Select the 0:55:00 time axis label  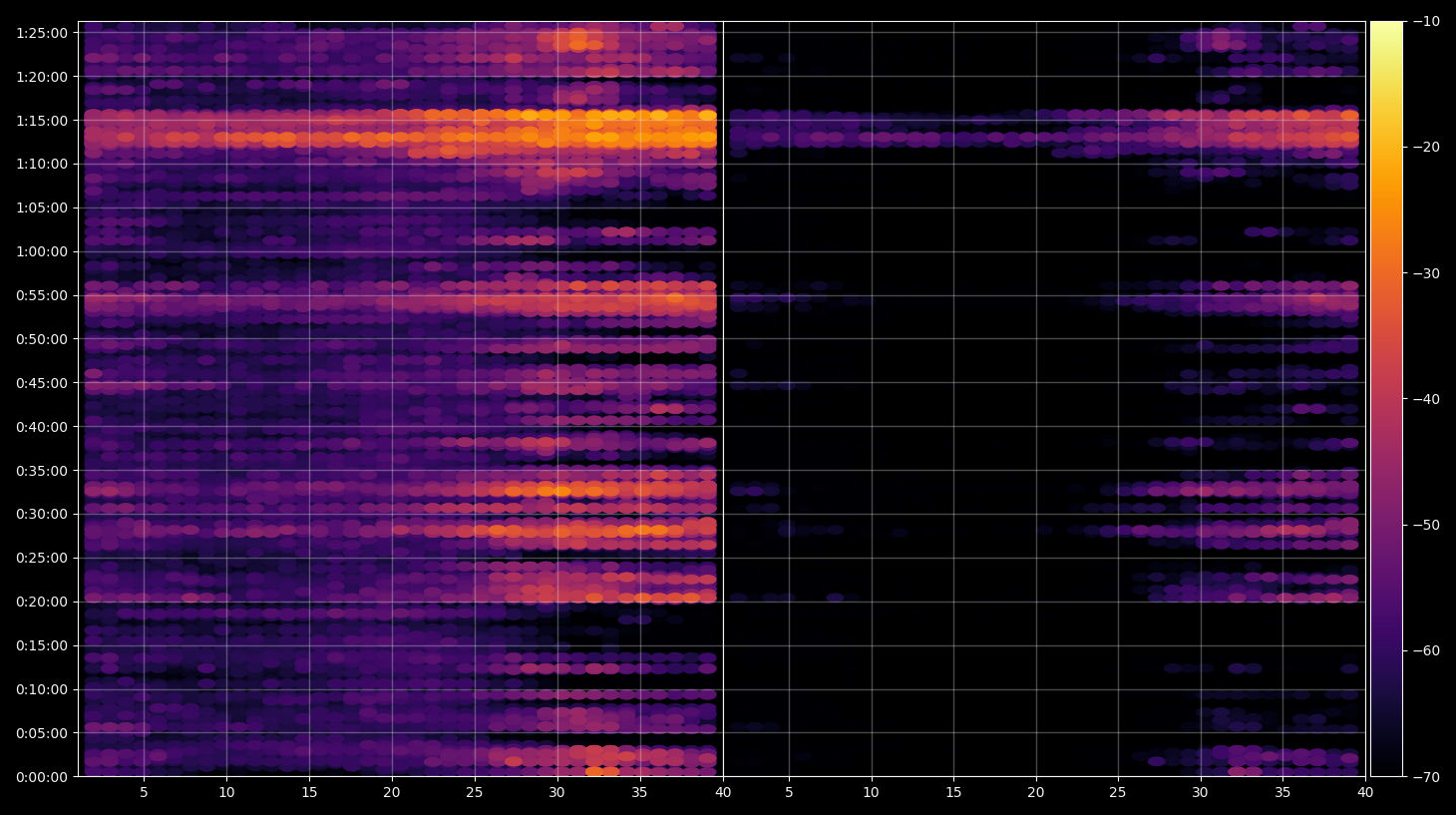click(42, 296)
